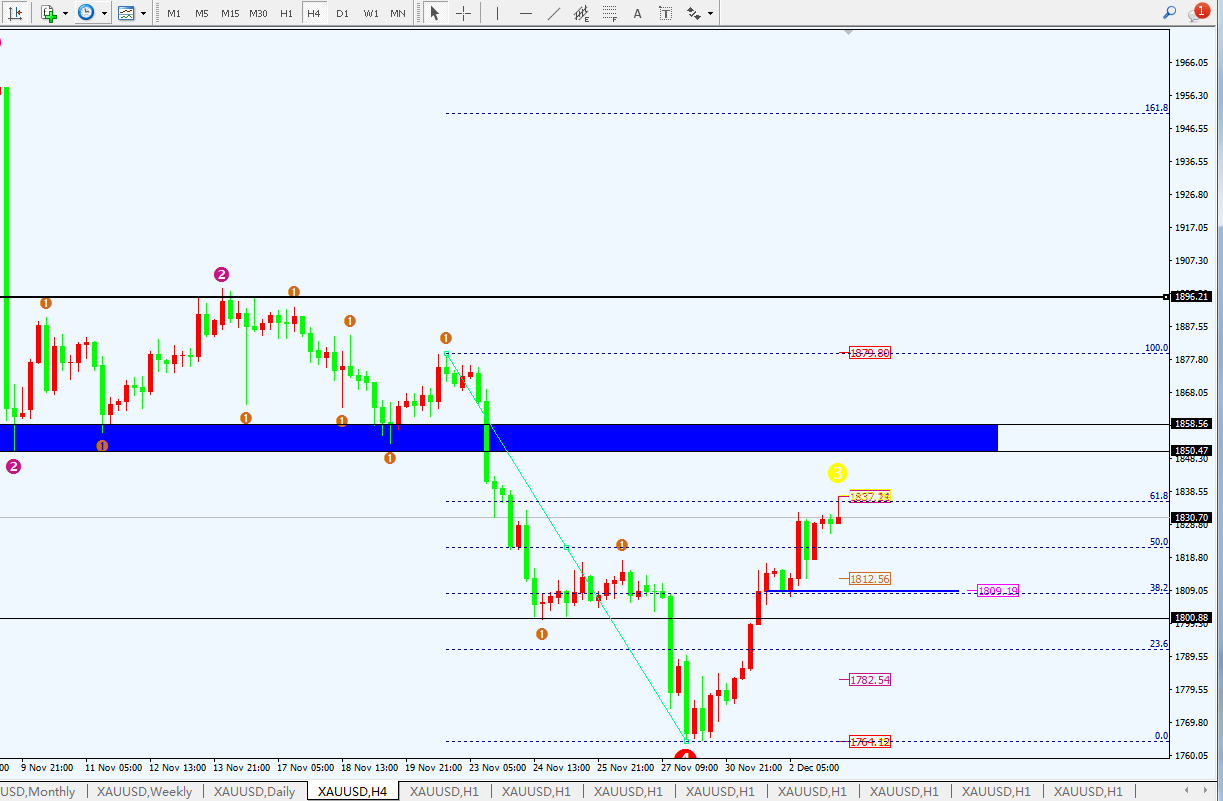Switch to the M30 timeframe
Image resolution: width=1223 pixels, height=801 pixels.
pos(258,13)
